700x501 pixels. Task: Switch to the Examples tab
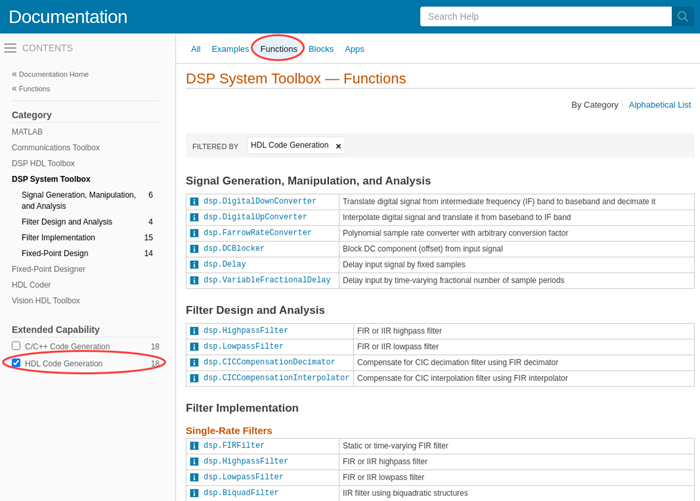(230, 48)
